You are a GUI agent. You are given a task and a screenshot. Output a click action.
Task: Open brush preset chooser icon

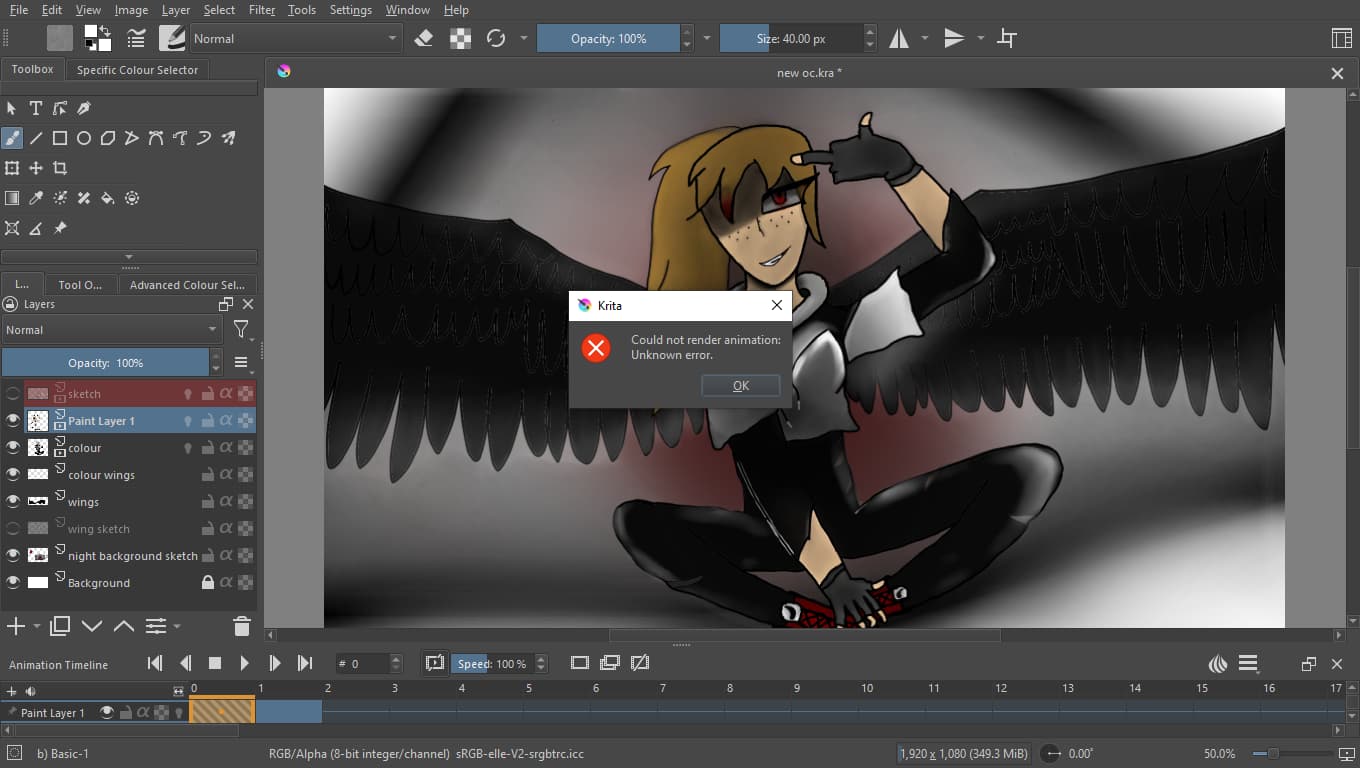pos(172,38)
